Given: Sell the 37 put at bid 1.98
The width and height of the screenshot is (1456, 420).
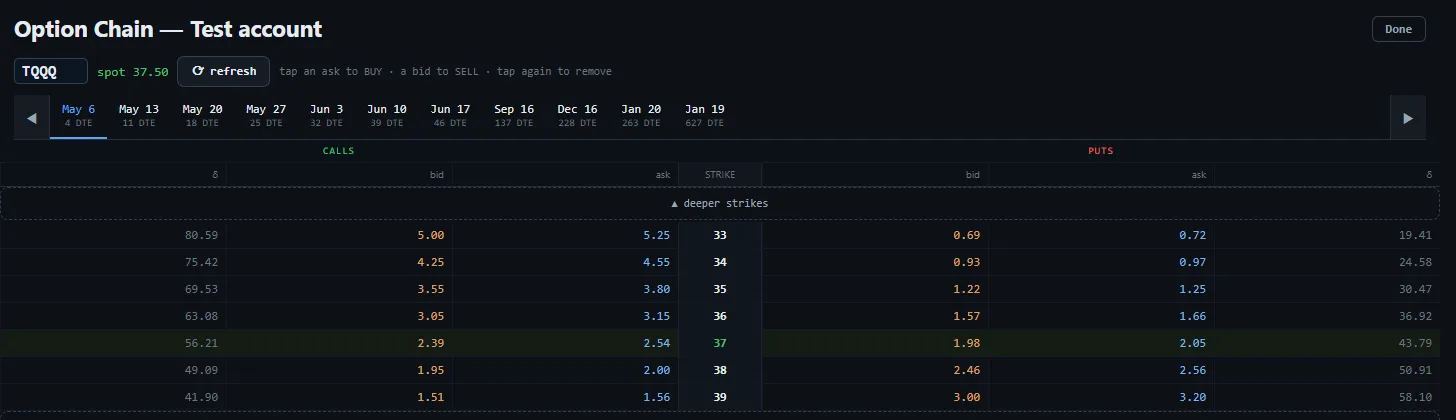Looking at the screenshot, I should point(875,343).
